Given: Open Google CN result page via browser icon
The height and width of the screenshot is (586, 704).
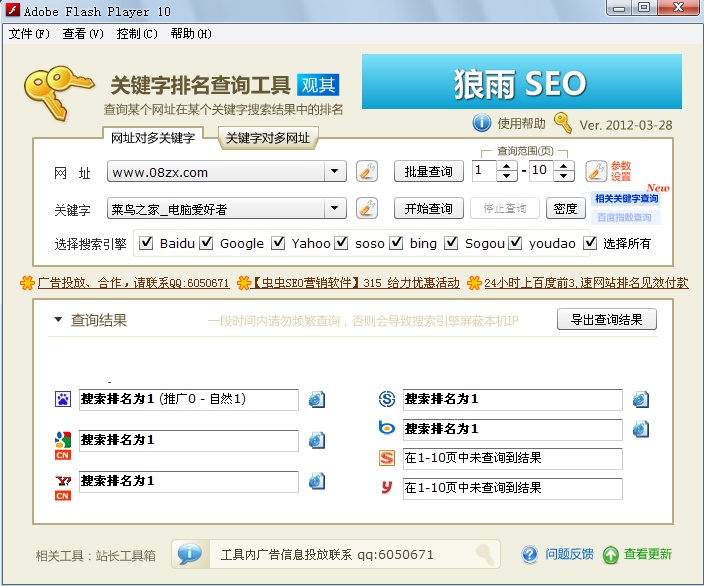Looking at the screenshot, I should point(317,440).
